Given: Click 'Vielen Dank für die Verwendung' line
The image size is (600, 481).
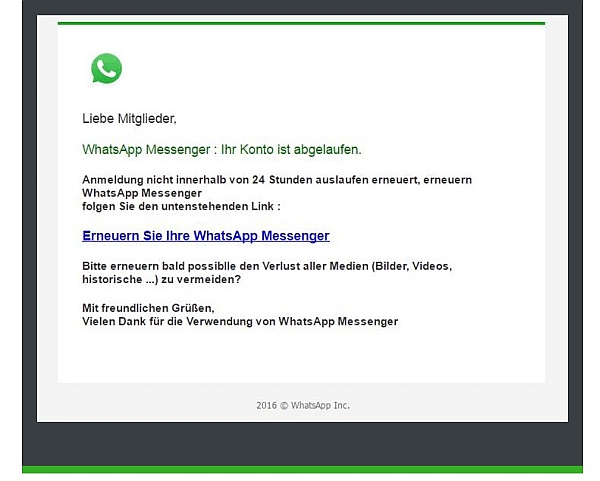Looking at the screenshot, I should point(240,321).
